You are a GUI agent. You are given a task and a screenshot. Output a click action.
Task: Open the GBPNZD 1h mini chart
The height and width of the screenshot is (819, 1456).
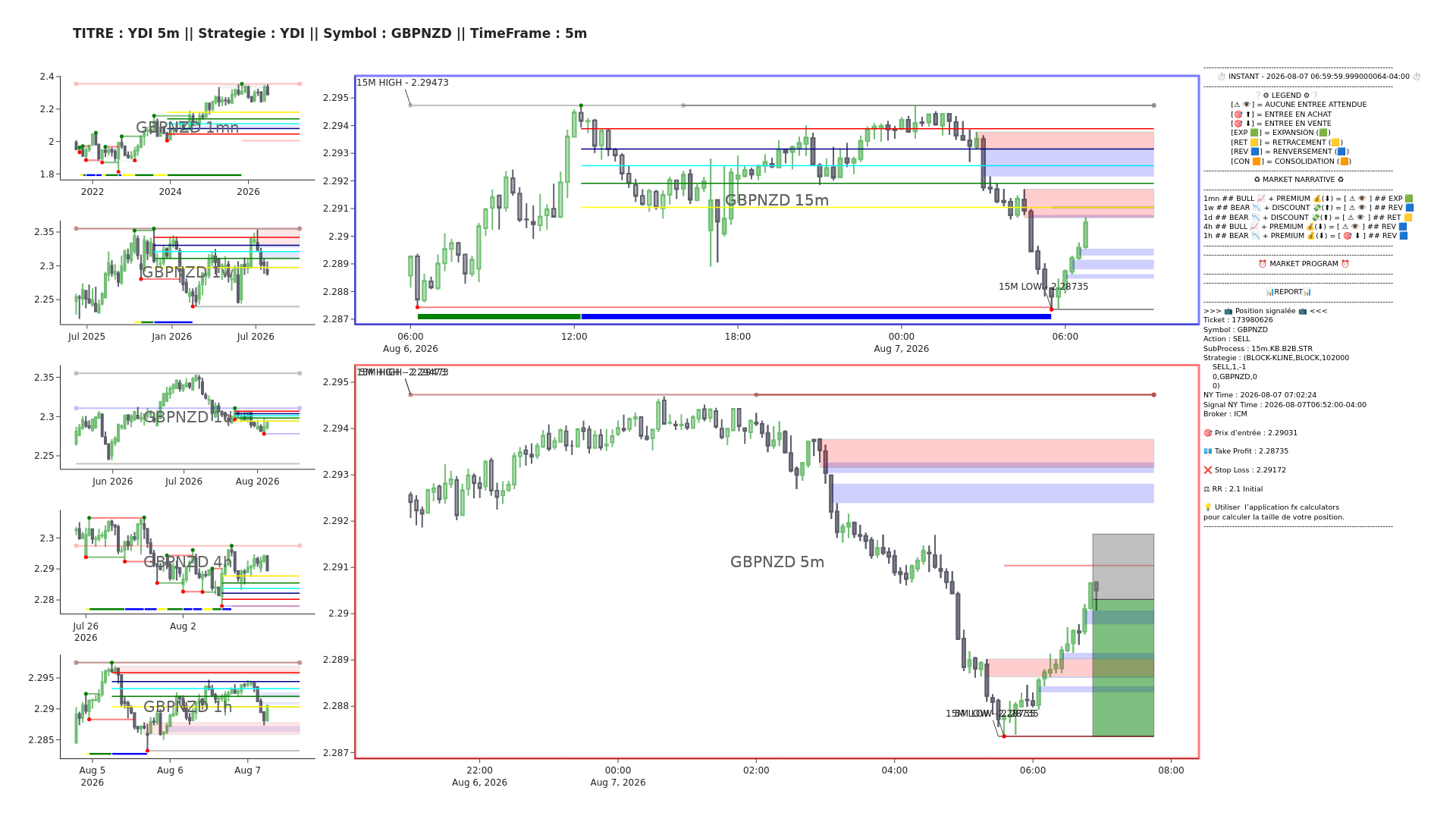click(187, 707)
